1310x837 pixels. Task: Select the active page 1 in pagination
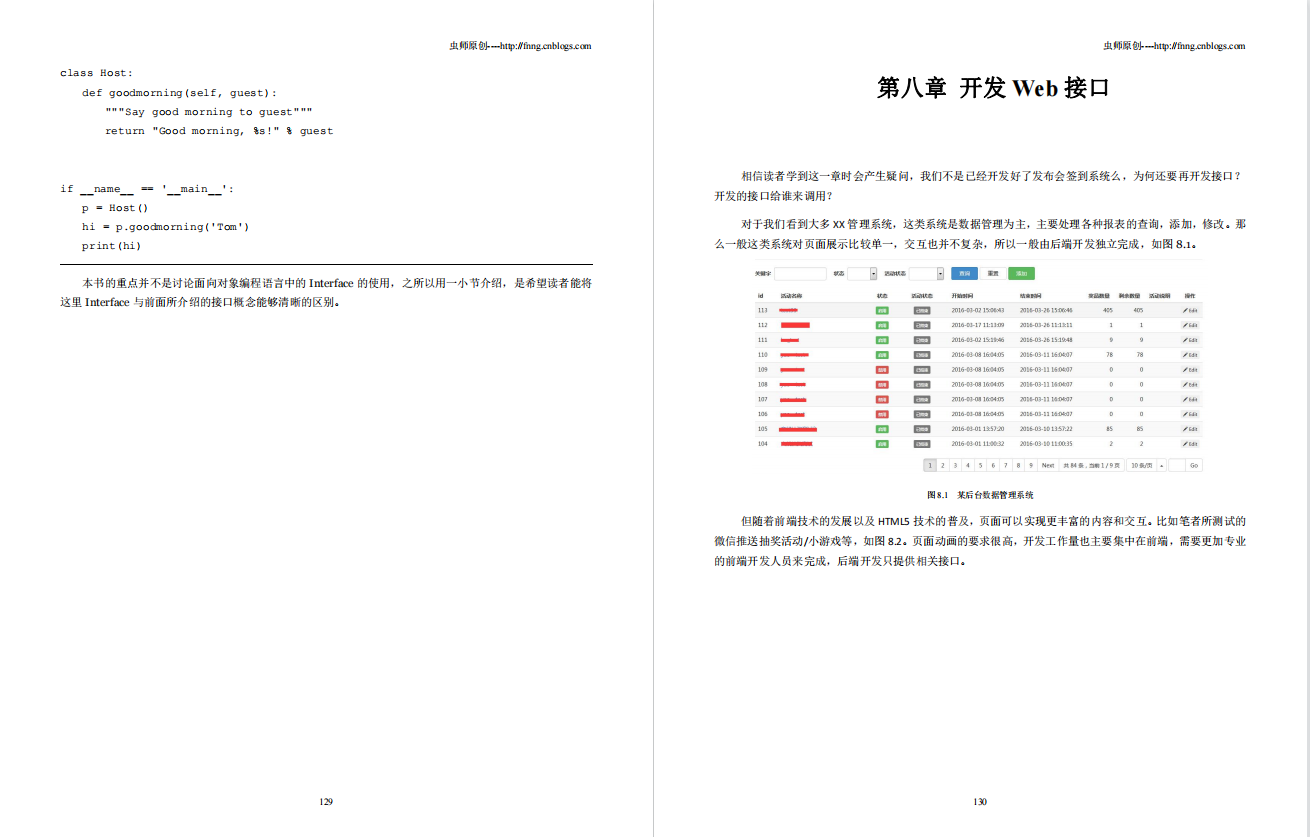[929, 465]
